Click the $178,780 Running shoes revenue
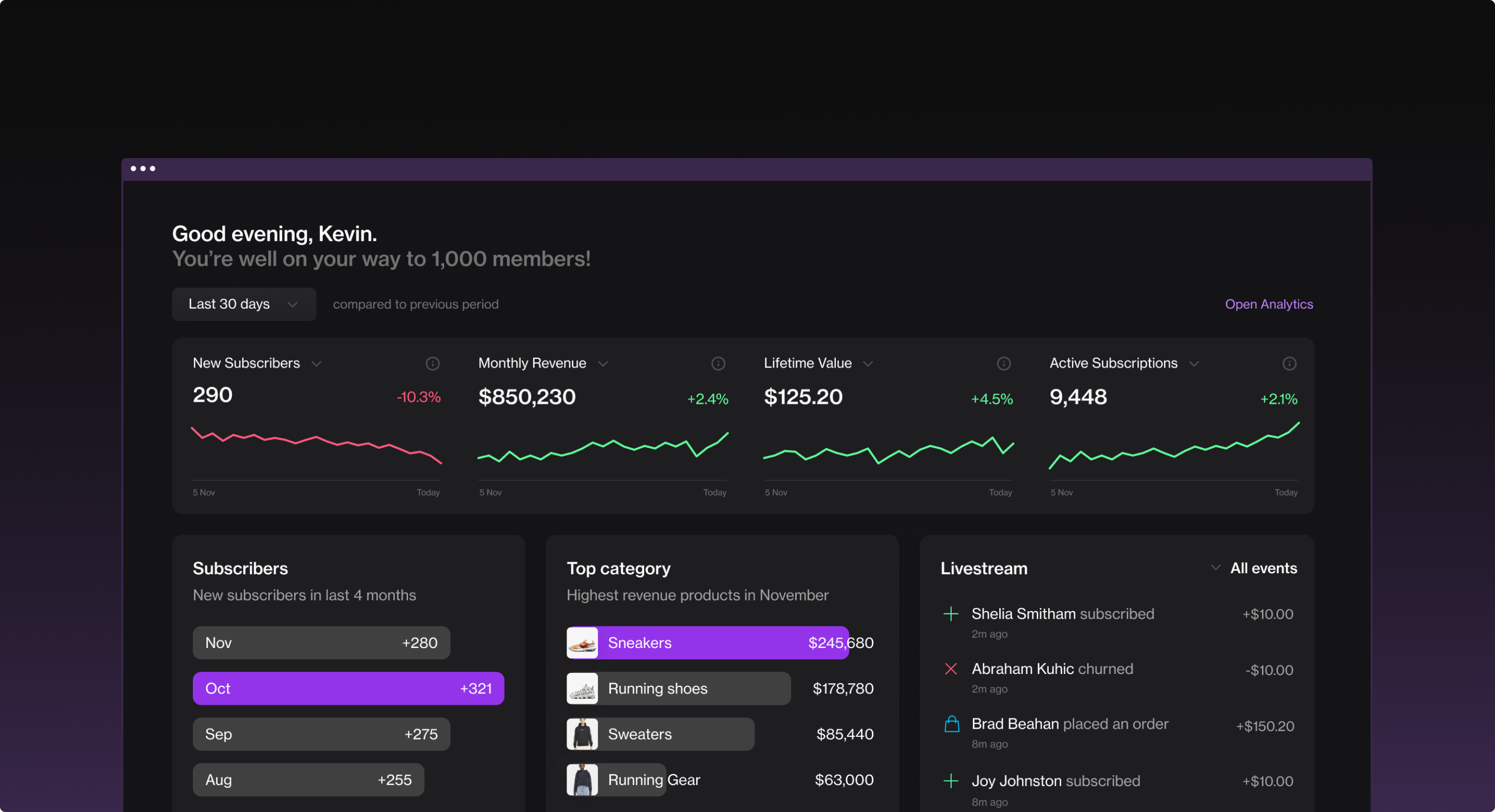1495x812 pixels. pos(843,689)
